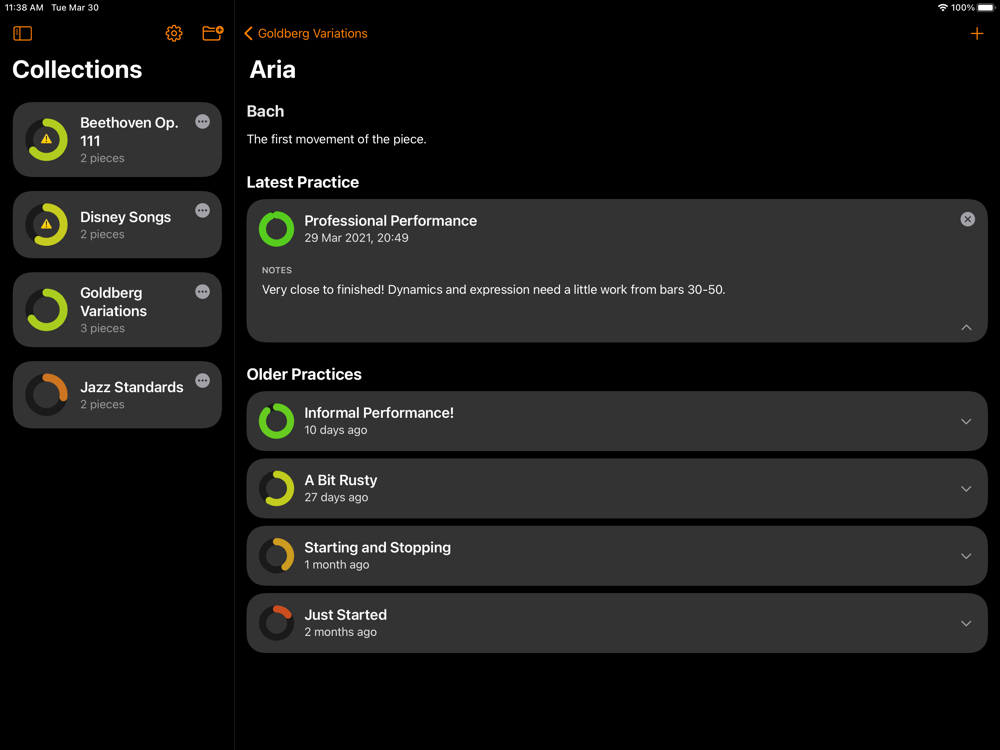Click the '2 months ago' label
The image size is (1000, 750).
click(x=341, y=632)
